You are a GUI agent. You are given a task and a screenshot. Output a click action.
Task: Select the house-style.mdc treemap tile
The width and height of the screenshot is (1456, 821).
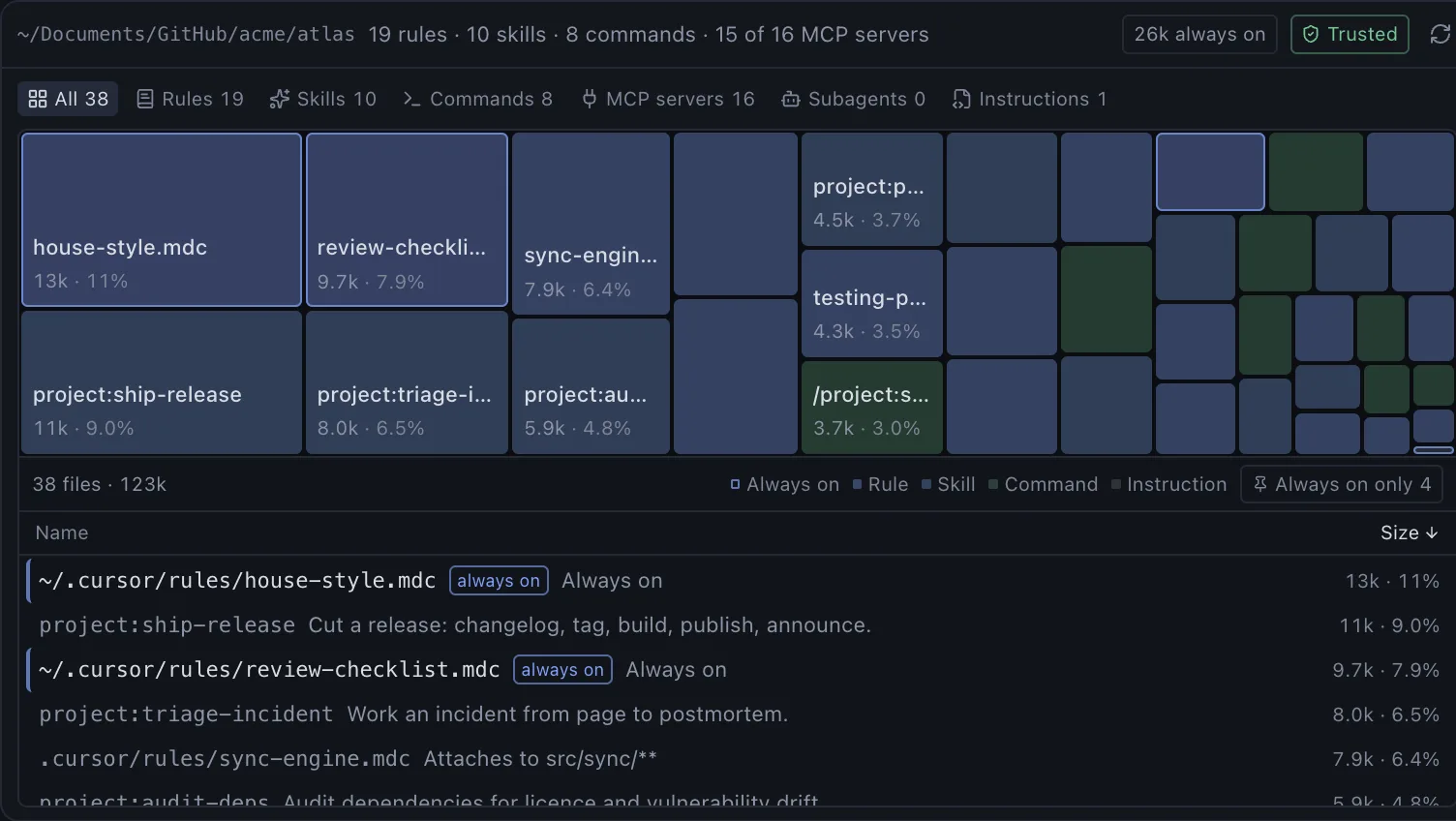(162, 220)
